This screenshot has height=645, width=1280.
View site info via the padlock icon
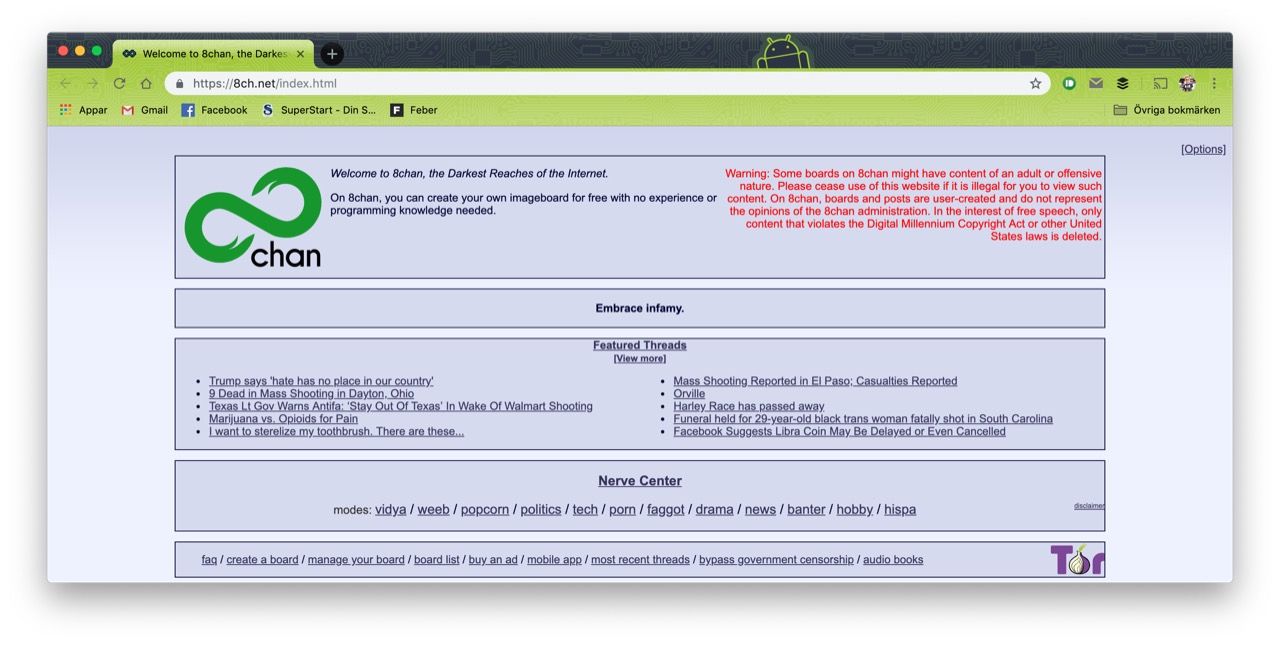point(180,84)
